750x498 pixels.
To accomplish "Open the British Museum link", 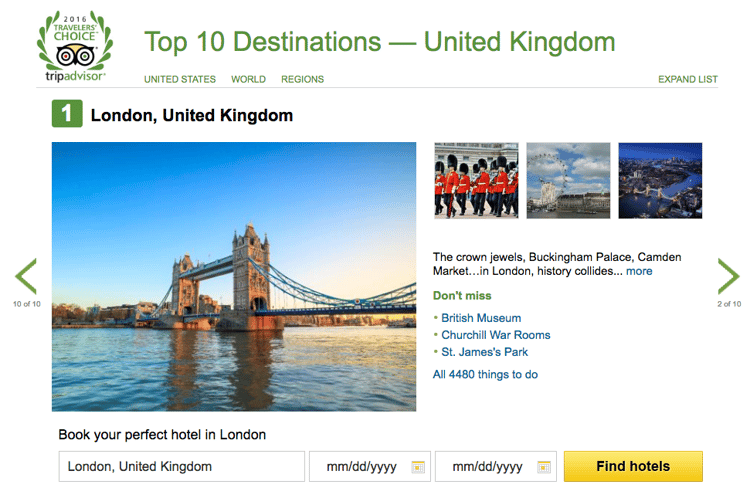I will (x=481, y=318).
